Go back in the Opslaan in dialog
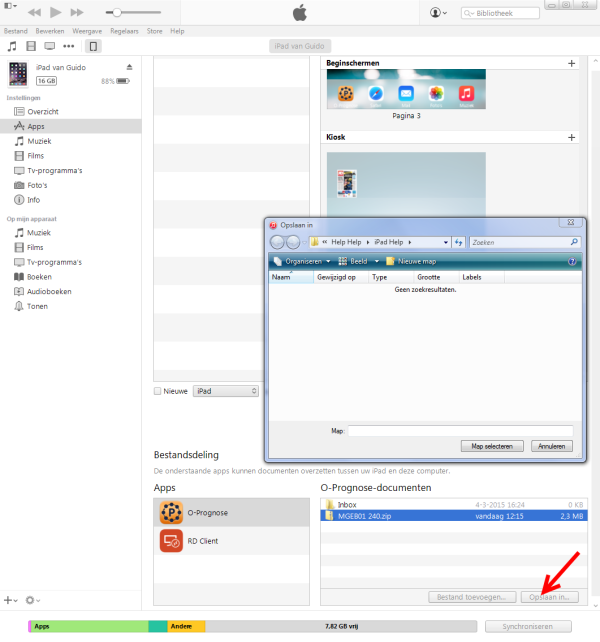Image resolution: width=600 pixels, height=642 pixels. point(277,242)
